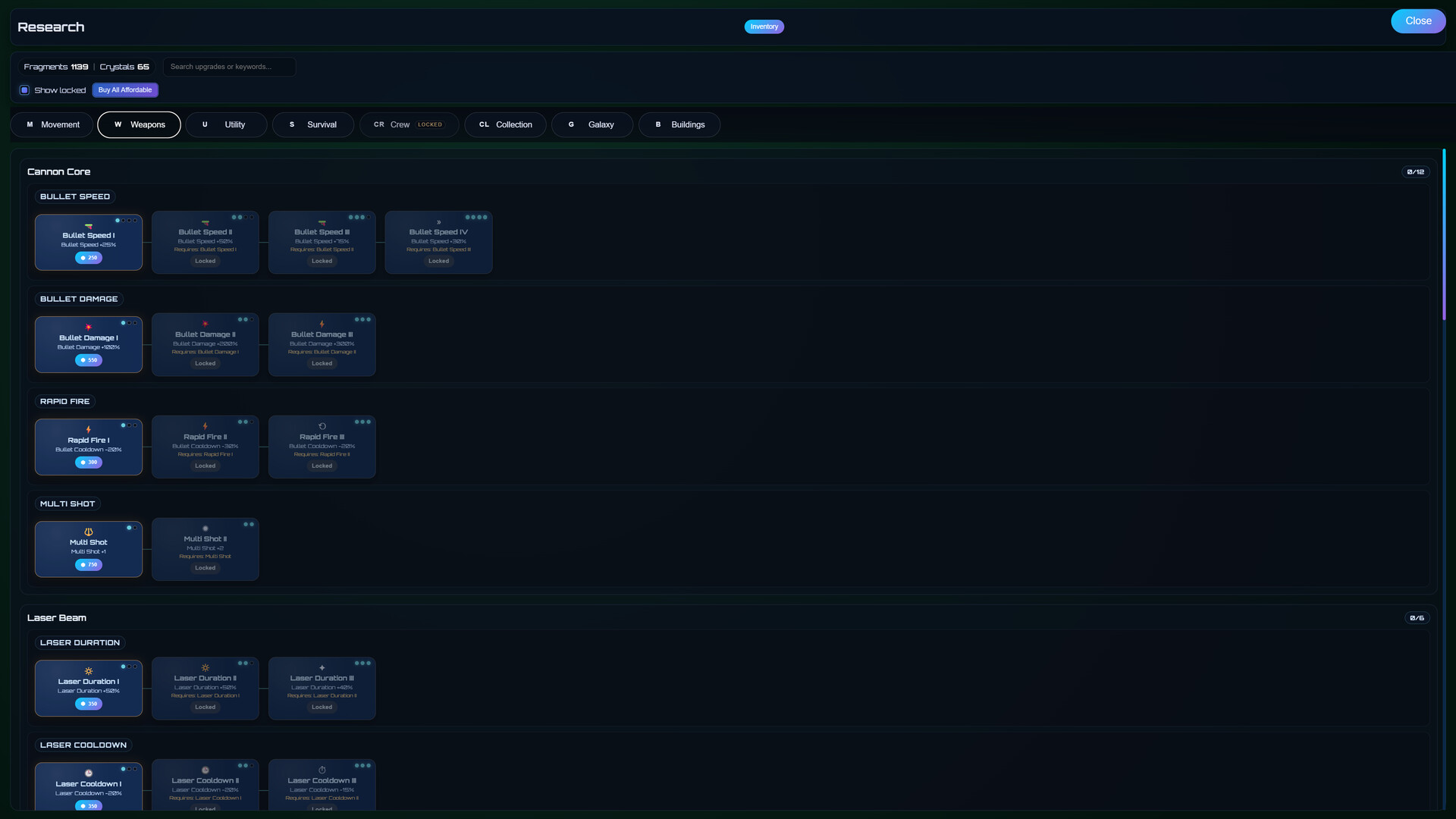Purchase Bullet Damage I for 550 fragments

[88, 360]
